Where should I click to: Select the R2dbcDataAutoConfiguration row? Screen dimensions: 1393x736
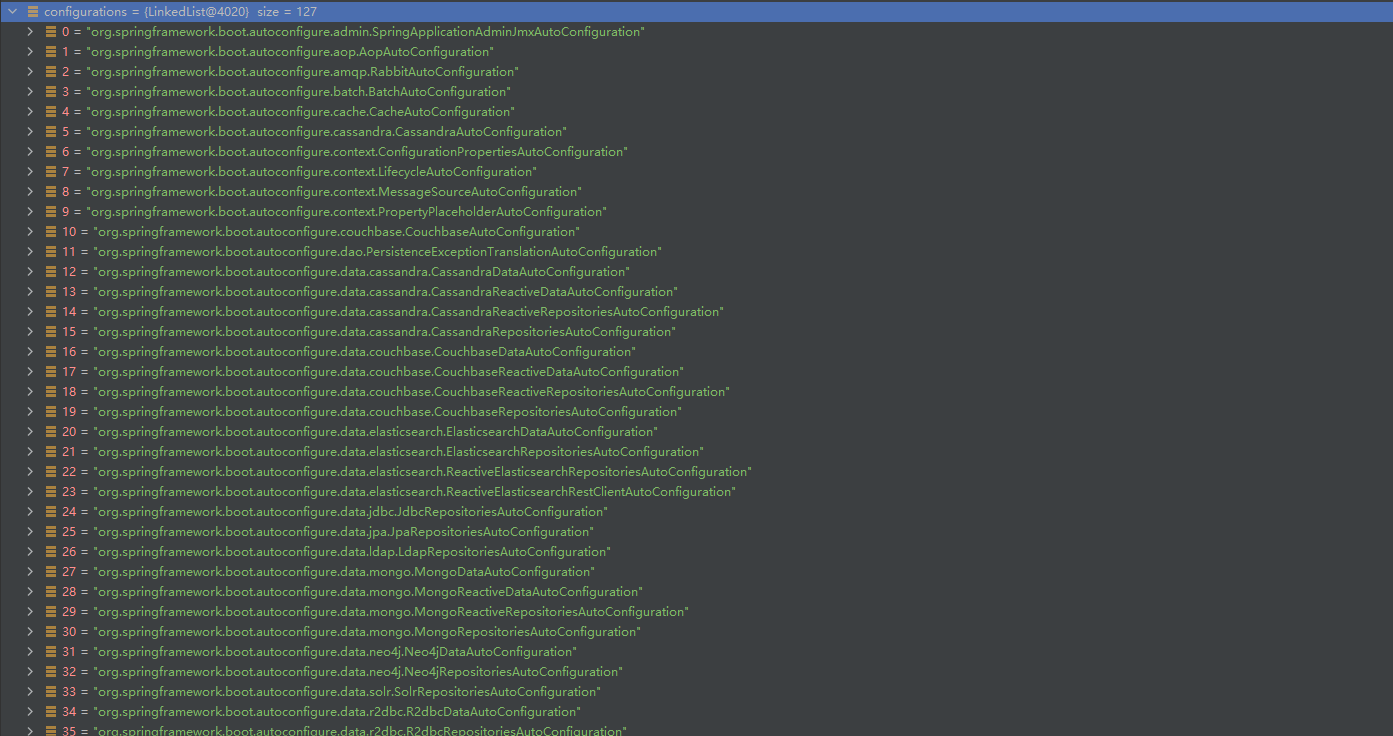point(696,712)
